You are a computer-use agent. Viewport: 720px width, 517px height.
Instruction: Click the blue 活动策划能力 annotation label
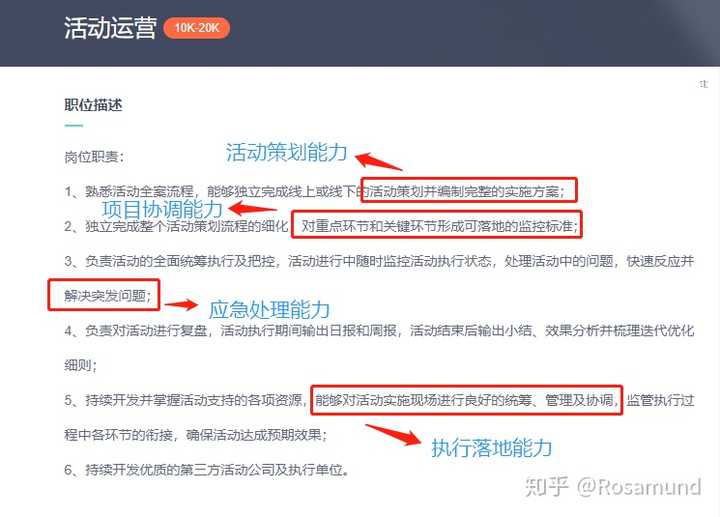[x=286, y=152]
